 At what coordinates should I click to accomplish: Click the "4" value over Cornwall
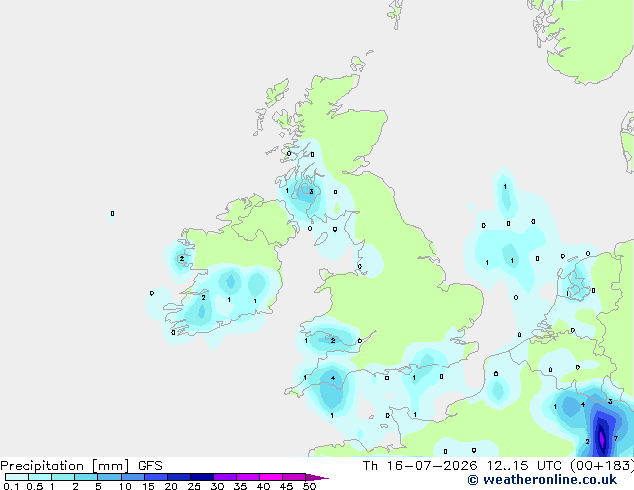333,378
